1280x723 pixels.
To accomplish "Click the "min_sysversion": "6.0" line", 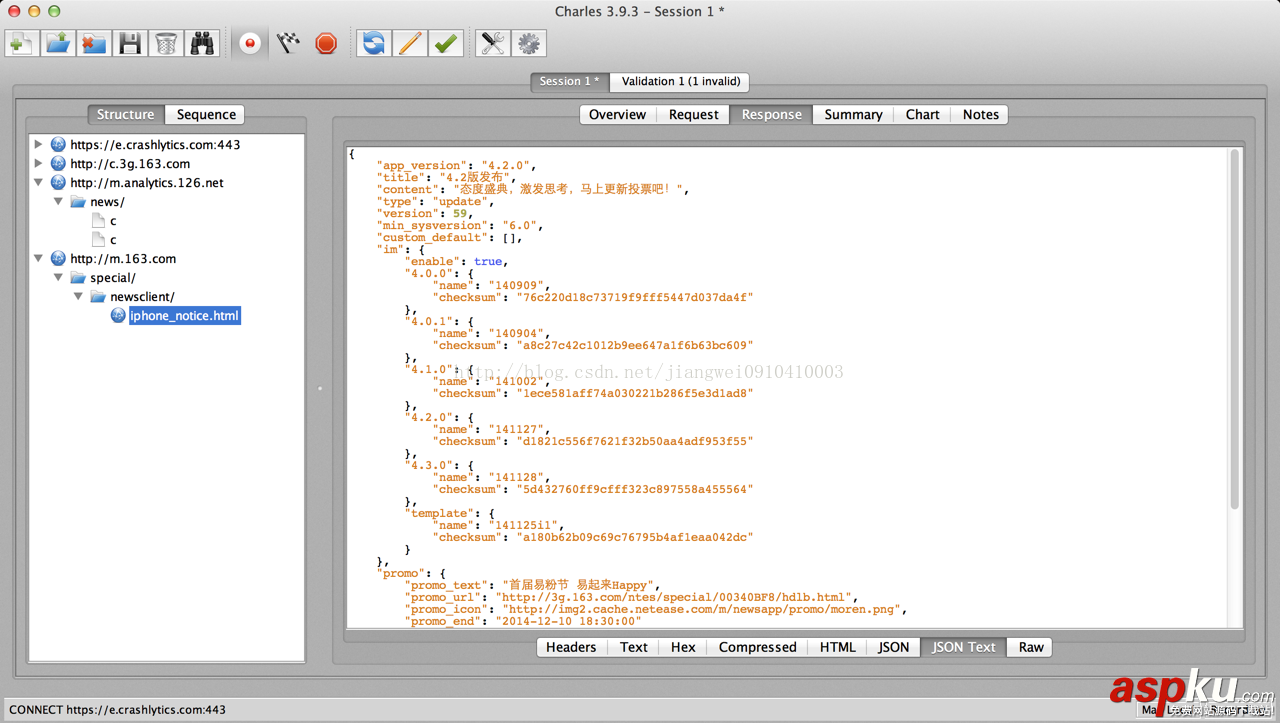I will 459,226.
